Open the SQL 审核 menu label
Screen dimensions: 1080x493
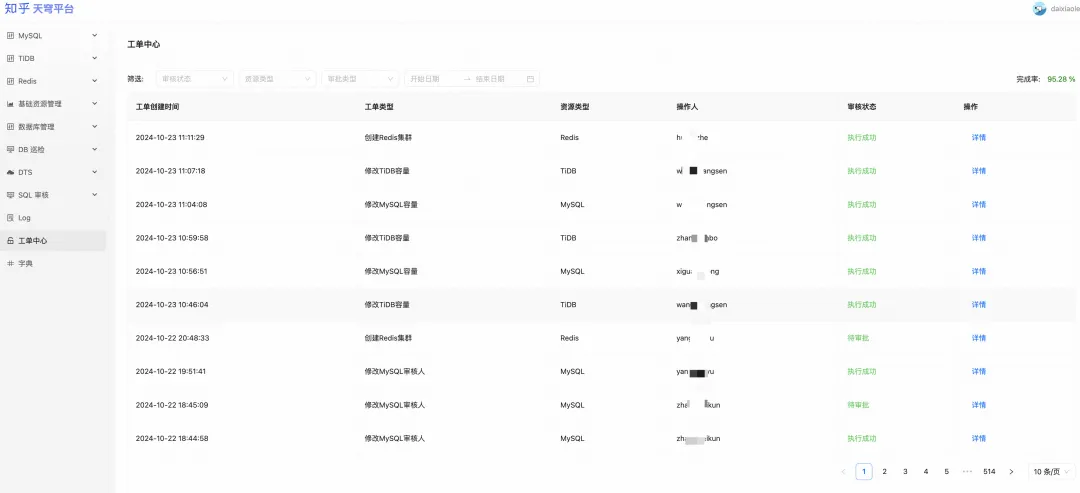pos(34,195)
